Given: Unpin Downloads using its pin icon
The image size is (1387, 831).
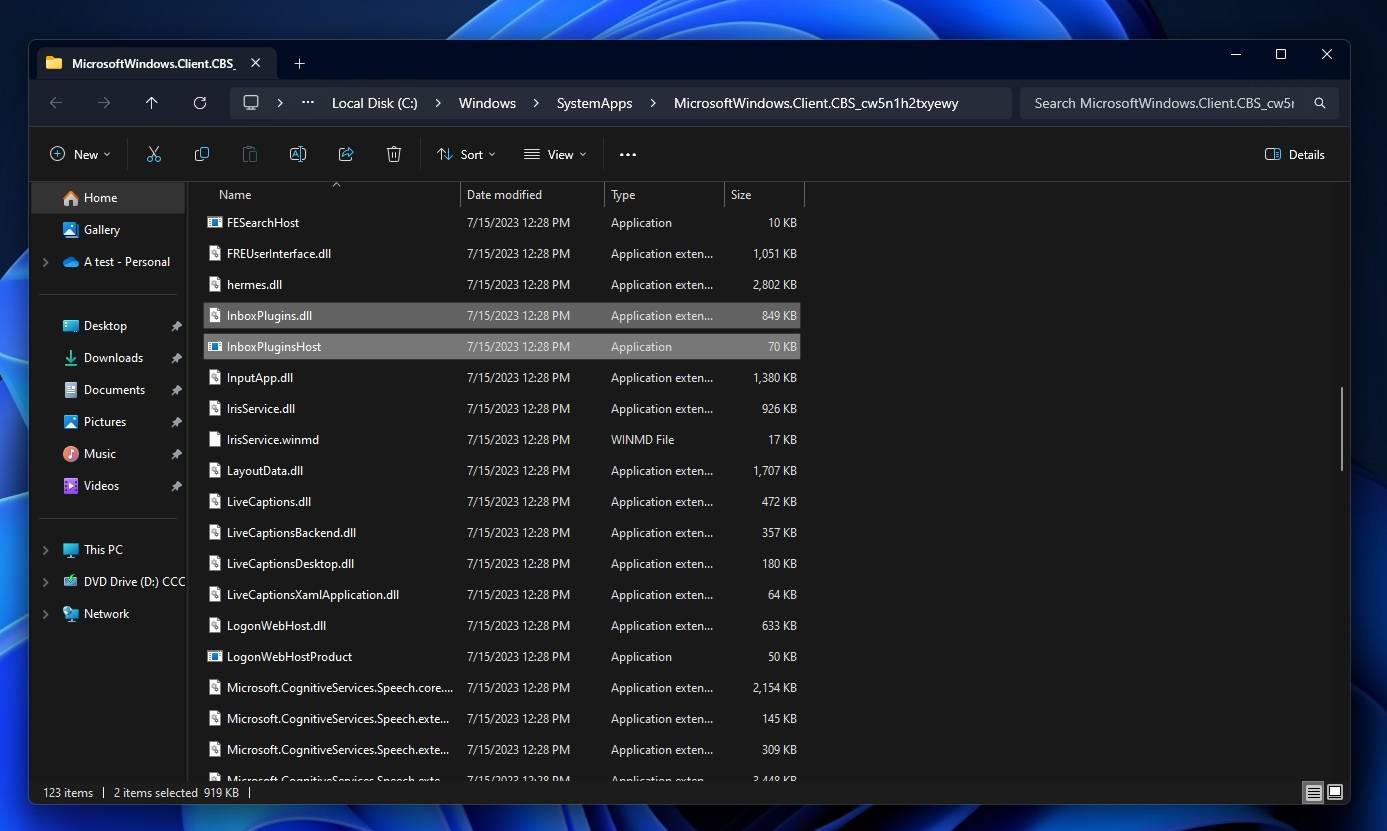Looking at the screenshot, I should tap(176, 357).
